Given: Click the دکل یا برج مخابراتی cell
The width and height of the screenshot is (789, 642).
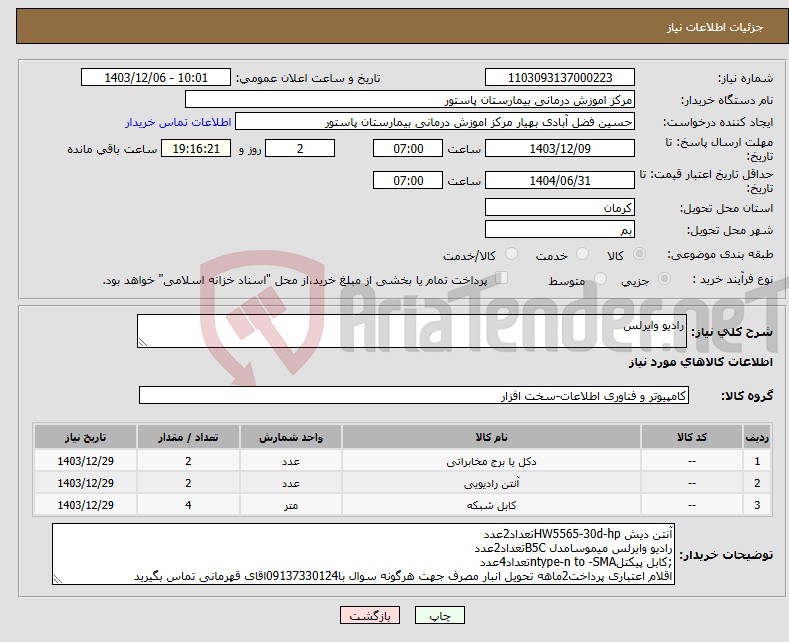Looking at the screenshot, I should (491, 461).
